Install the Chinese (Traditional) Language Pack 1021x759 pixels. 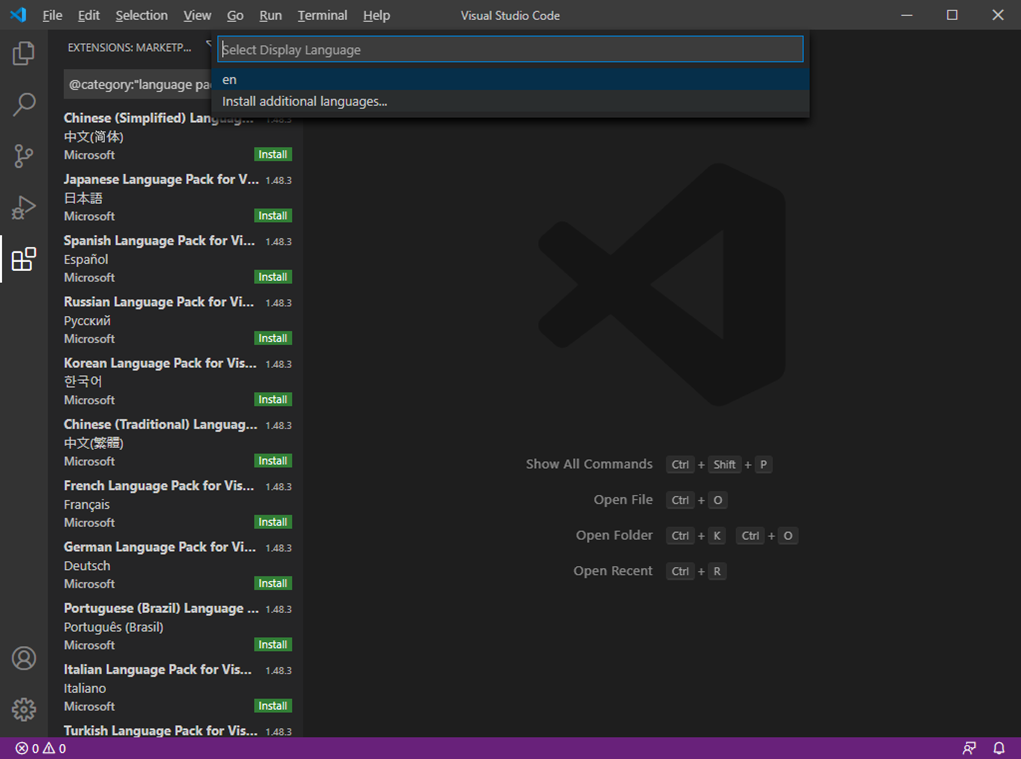273,460
